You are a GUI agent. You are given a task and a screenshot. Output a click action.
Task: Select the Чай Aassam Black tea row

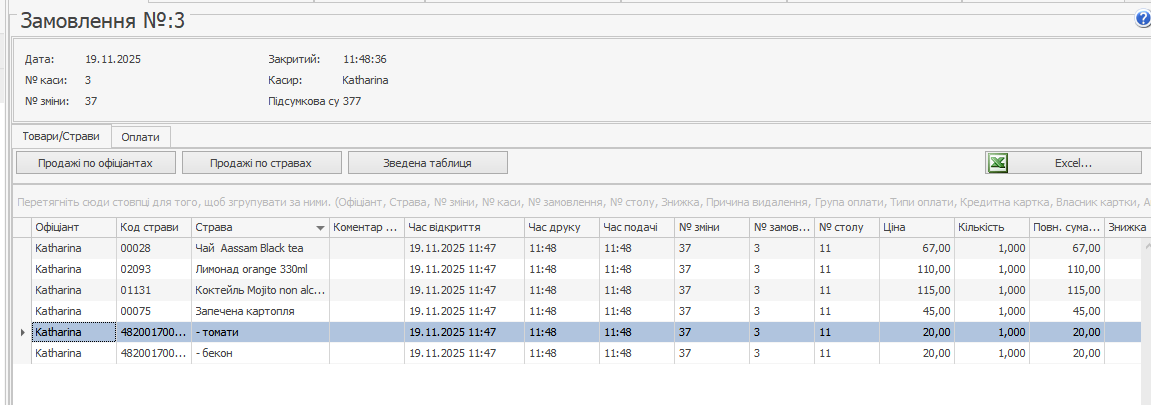[x=259, y=248]
